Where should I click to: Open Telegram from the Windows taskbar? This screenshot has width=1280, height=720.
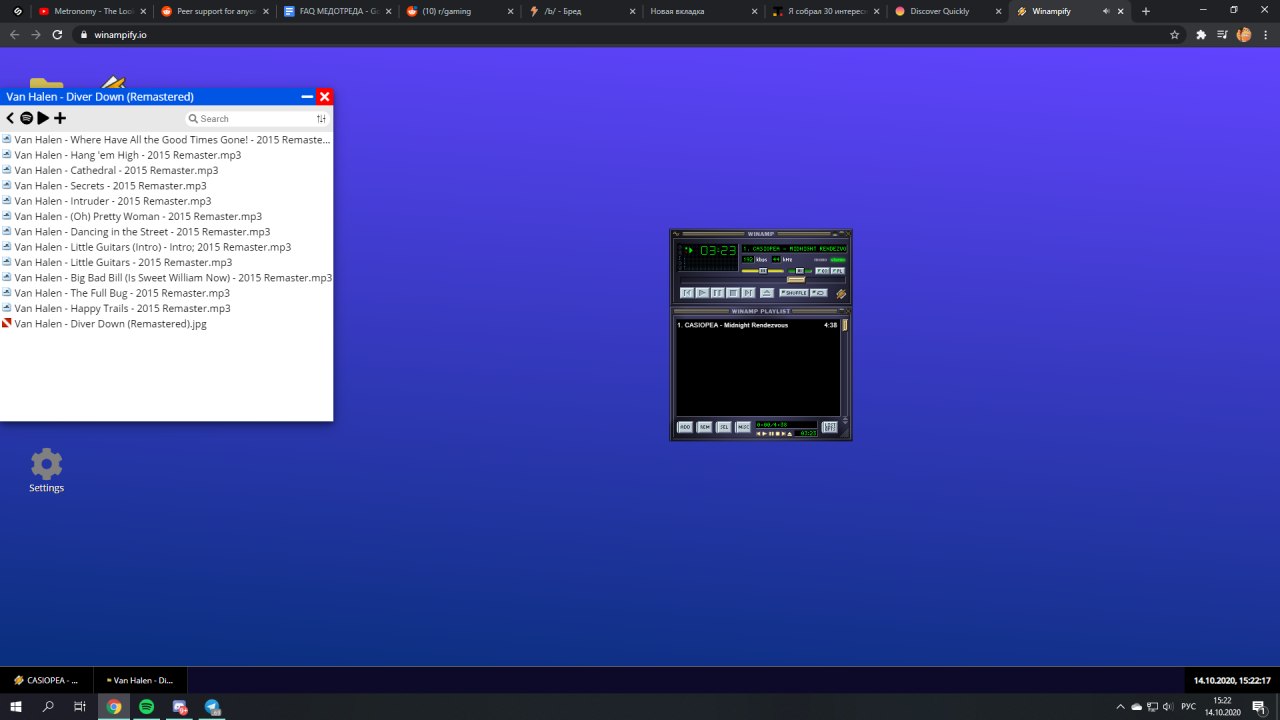coord(212,706)
